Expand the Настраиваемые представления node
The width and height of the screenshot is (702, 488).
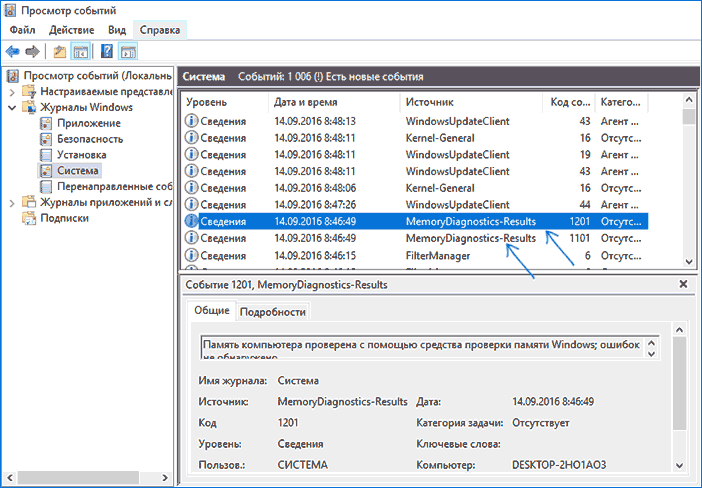[12, 91]
